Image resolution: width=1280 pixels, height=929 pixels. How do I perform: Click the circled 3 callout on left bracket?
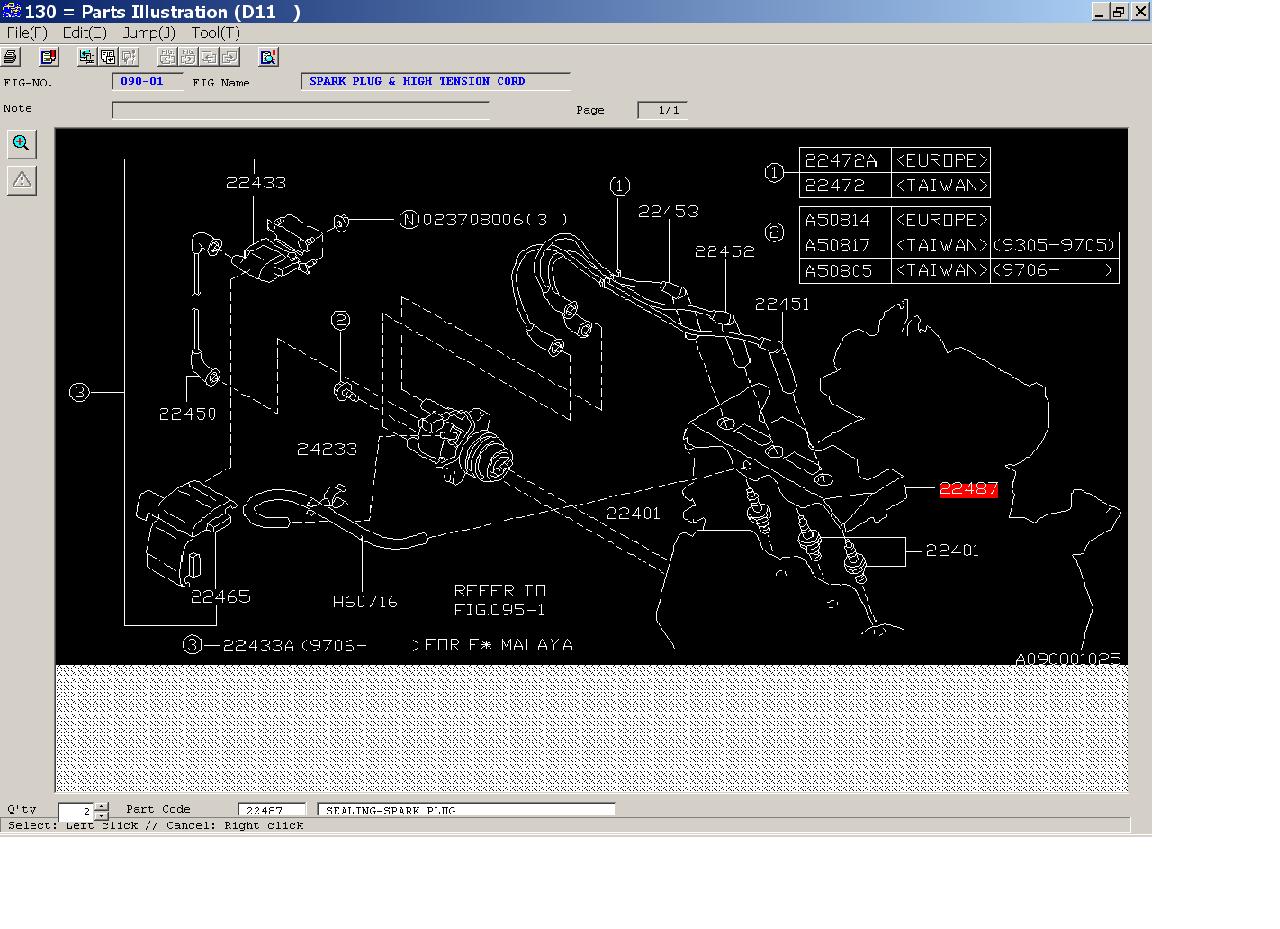(x=79, y=392)
